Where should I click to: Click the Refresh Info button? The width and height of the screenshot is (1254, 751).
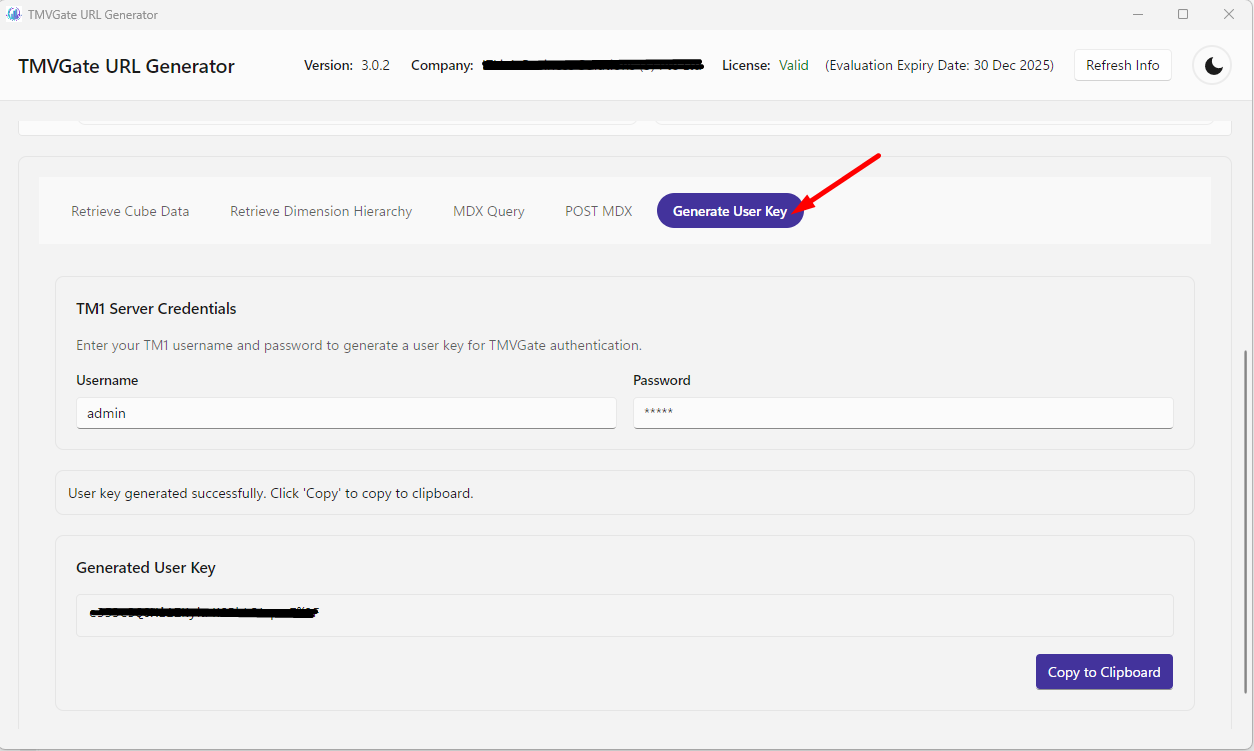pyautogui.click(x=1123, y=66)
